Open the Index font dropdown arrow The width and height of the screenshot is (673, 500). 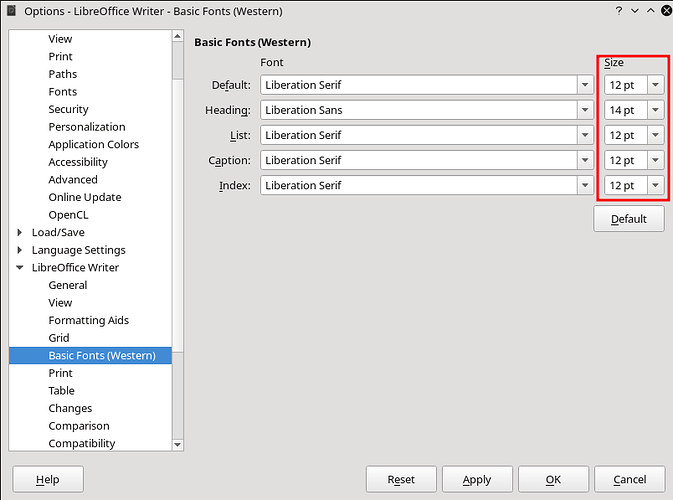pyautogui.click(x=585, y=185)
